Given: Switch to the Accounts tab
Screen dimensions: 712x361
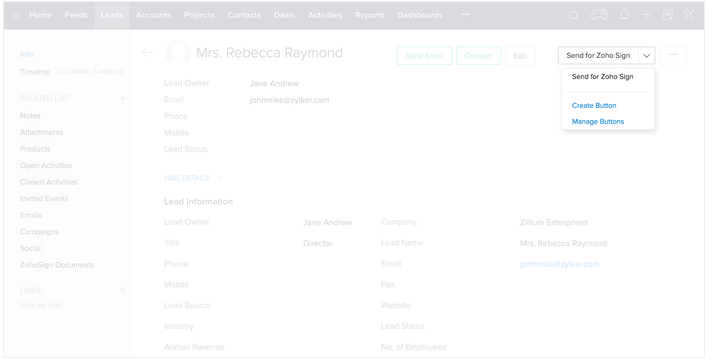Looking at the screenshot, I should pos(153,15).
